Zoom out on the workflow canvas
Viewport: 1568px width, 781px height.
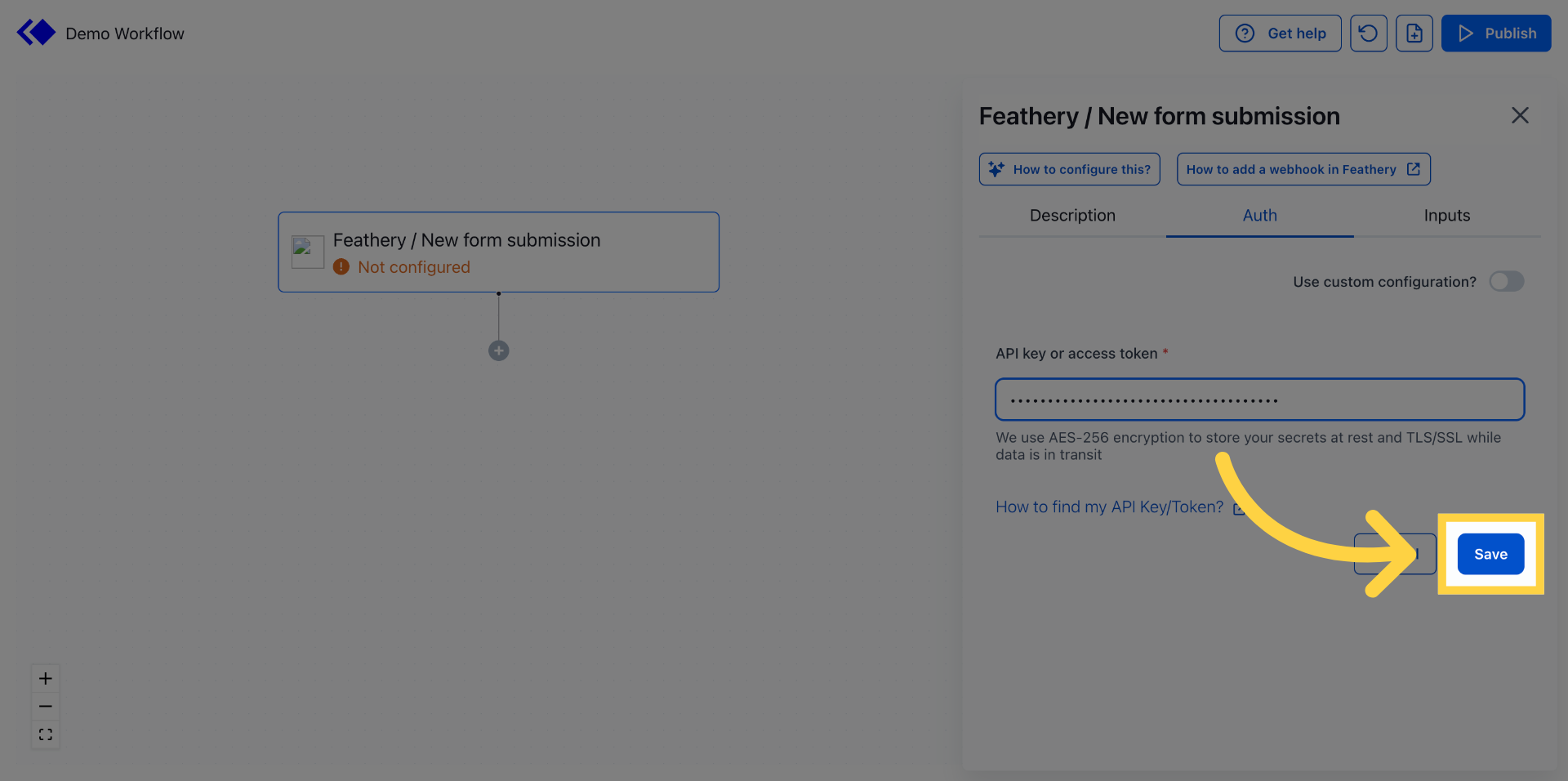[x=46, y=707]
